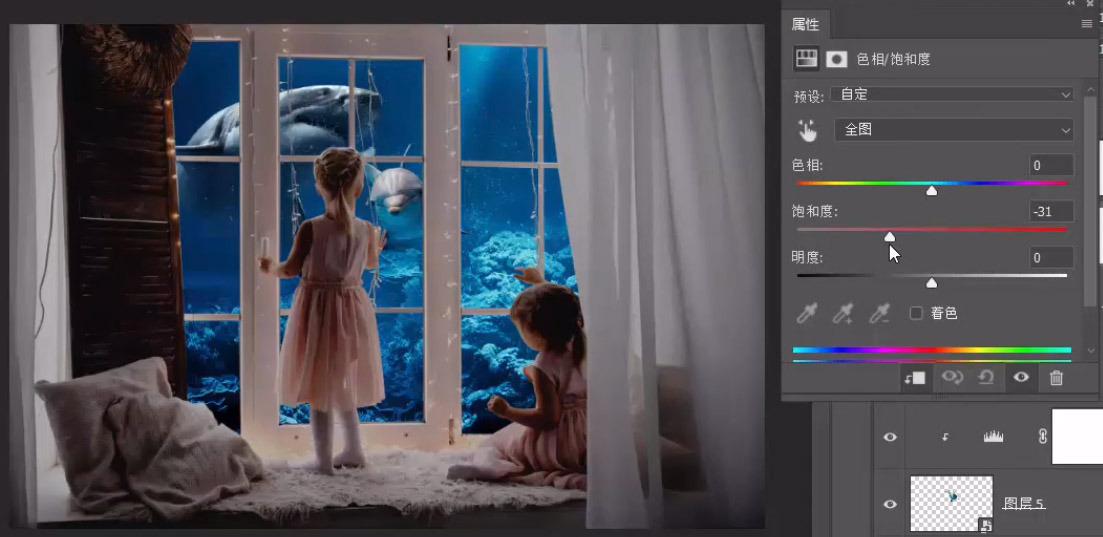The image size is (1103, 537).
Task: Toggle adjustment layer visibility in Properties footer
Action: [1021, 378]
